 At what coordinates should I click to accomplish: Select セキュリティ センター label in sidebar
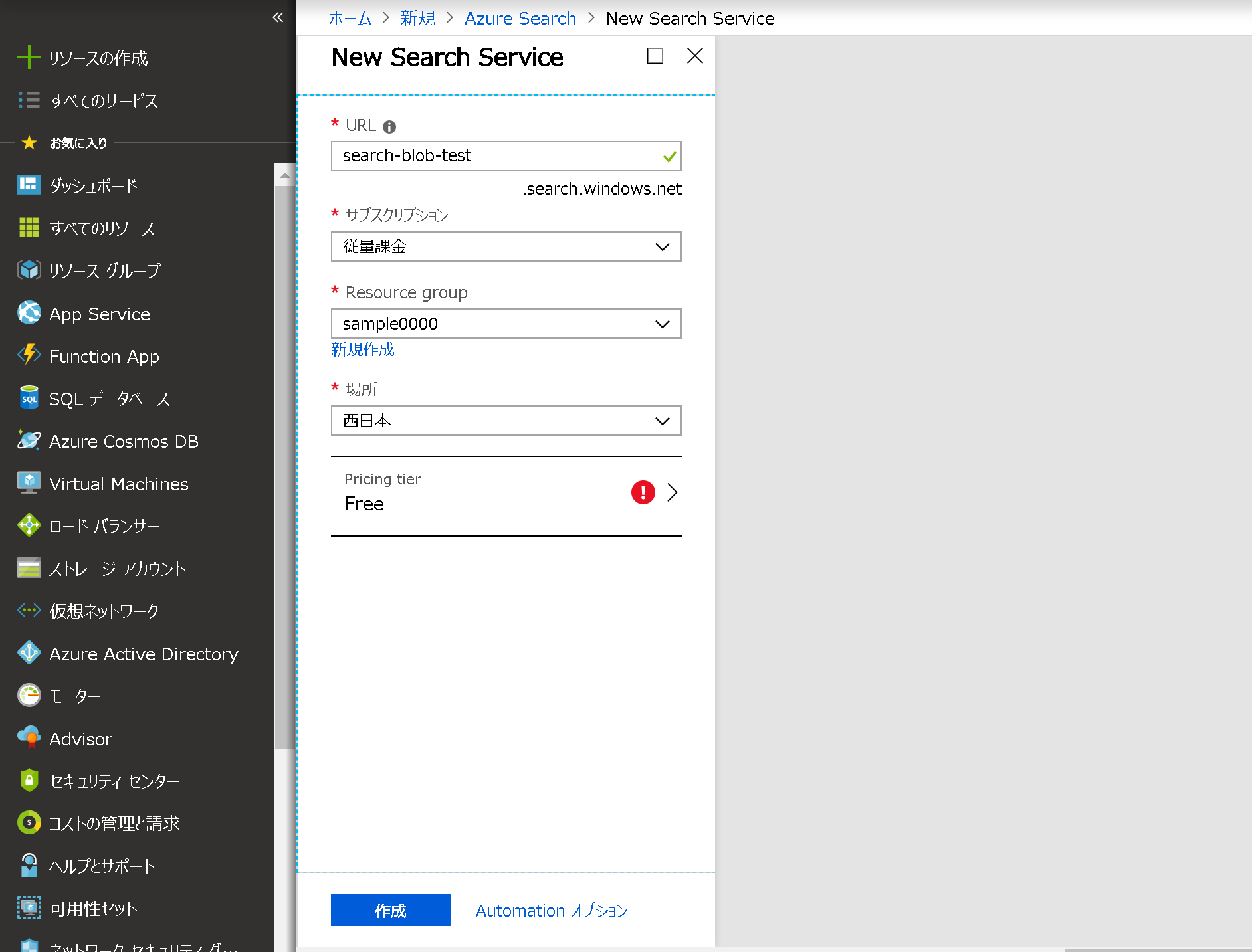pyautogui.click(x=114, y=781)
